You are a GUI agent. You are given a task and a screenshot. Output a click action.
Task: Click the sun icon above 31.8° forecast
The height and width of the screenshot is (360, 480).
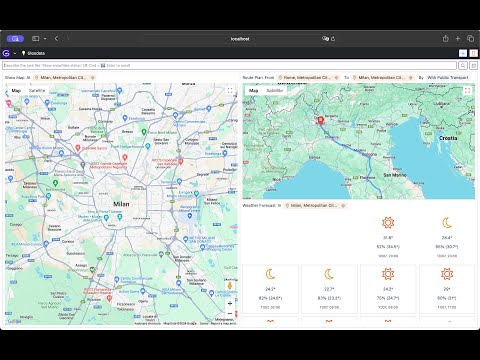(388, 223)
